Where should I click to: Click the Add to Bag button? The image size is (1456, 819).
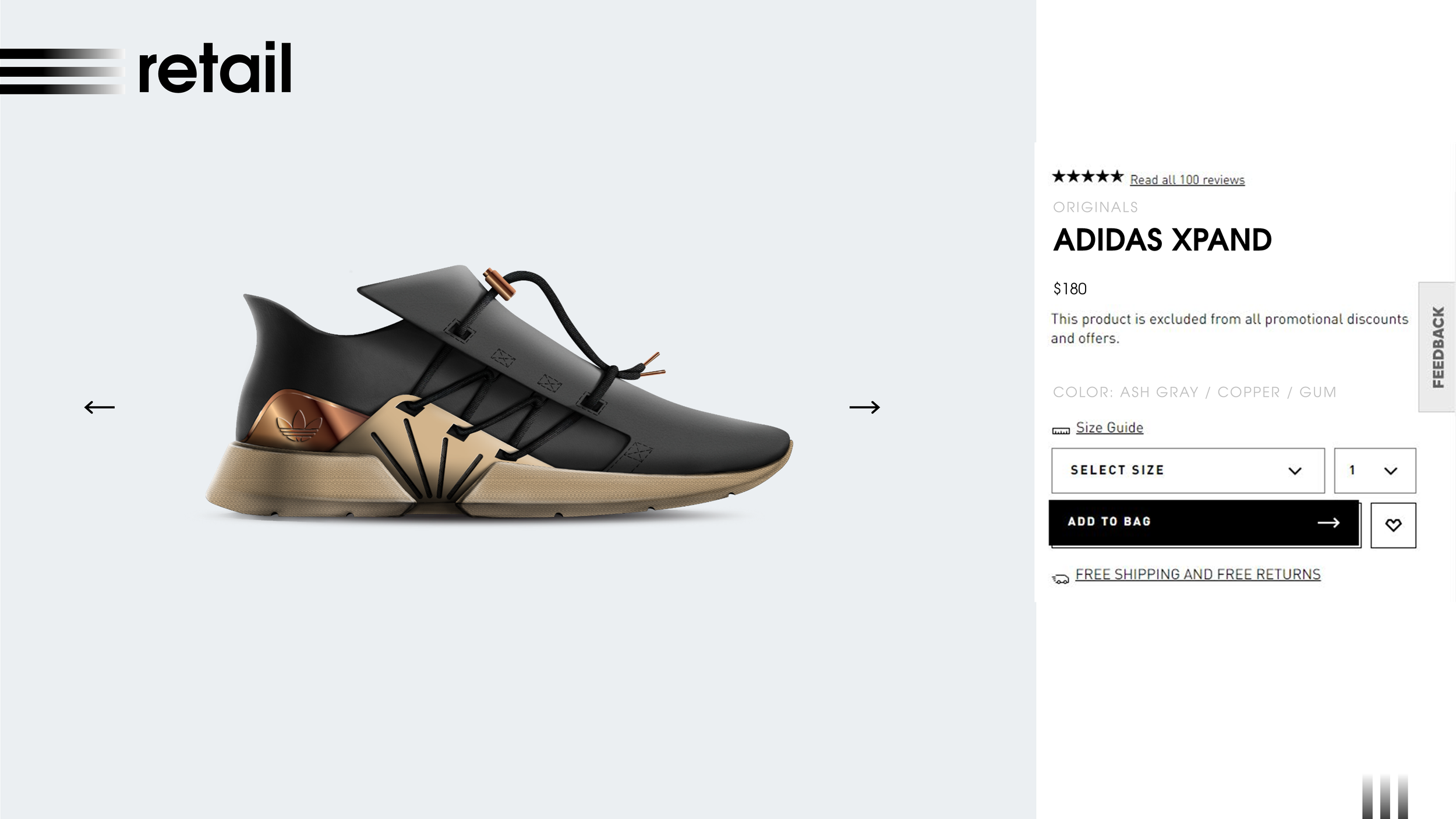point(1204,523)
